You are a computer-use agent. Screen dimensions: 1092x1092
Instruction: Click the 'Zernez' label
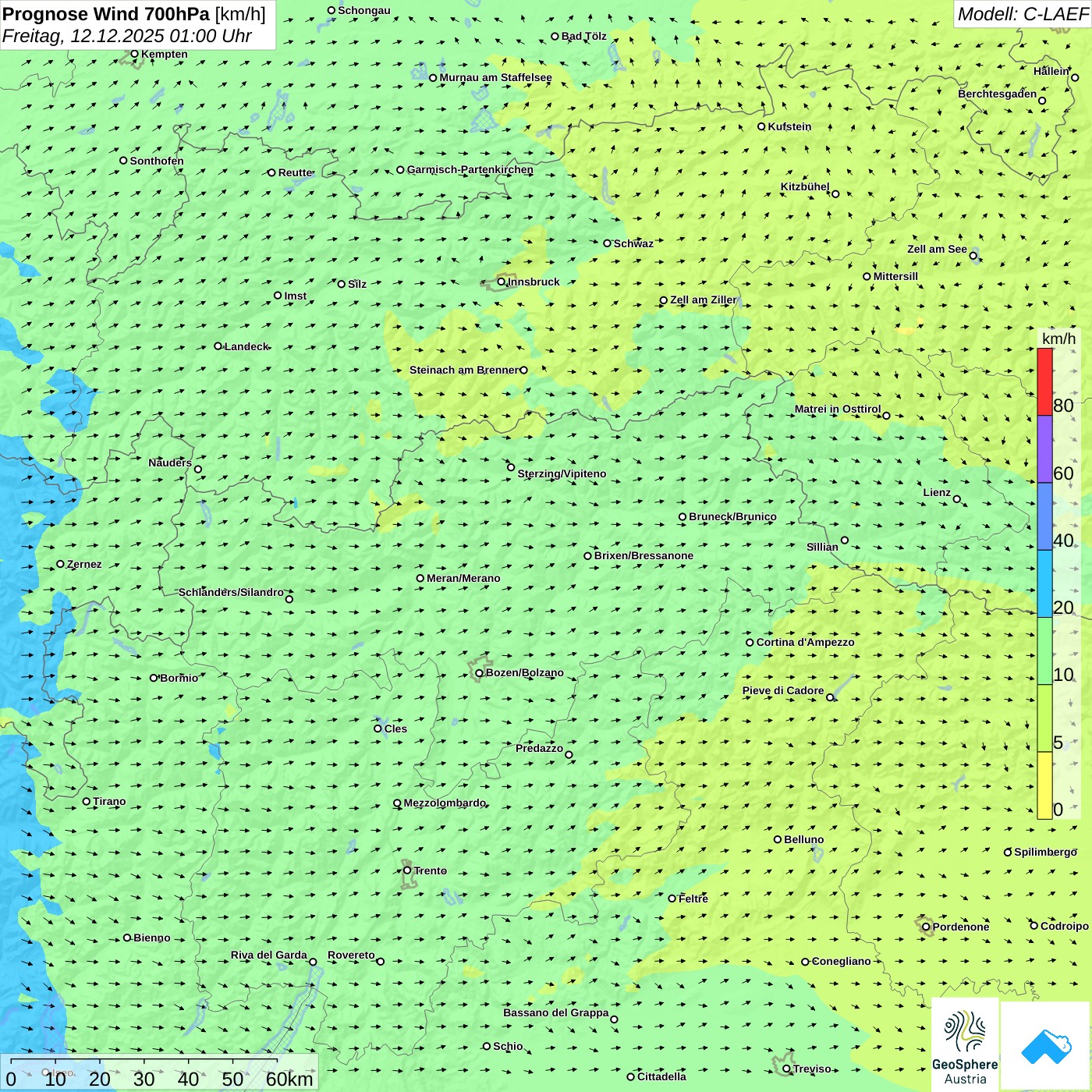coord(84,564)
